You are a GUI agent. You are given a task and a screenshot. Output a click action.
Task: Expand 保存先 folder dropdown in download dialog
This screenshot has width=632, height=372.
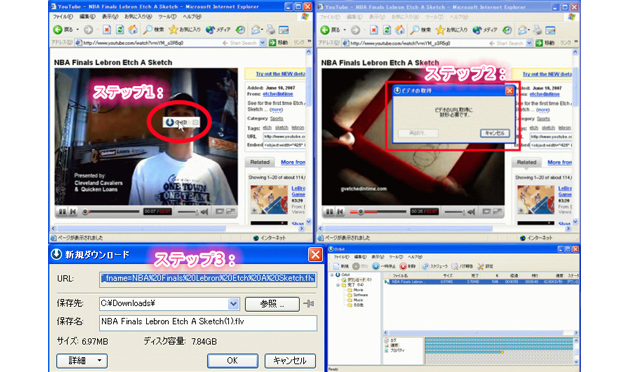coord(233,304)
